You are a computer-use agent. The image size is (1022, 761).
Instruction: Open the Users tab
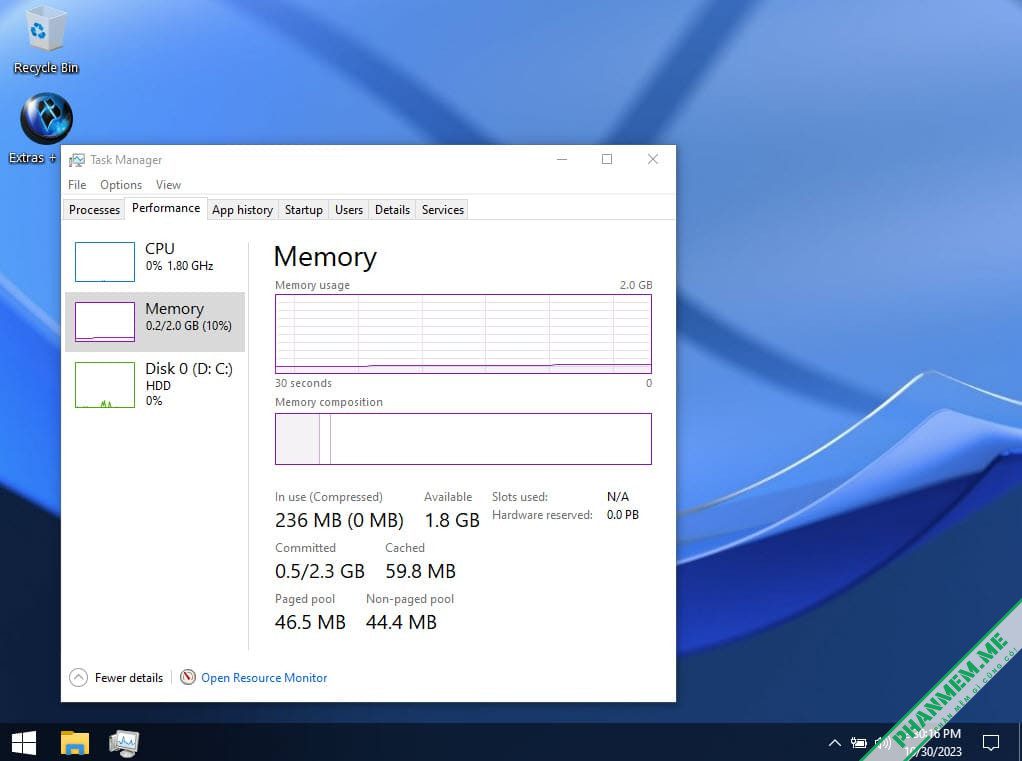pos(349,210)
